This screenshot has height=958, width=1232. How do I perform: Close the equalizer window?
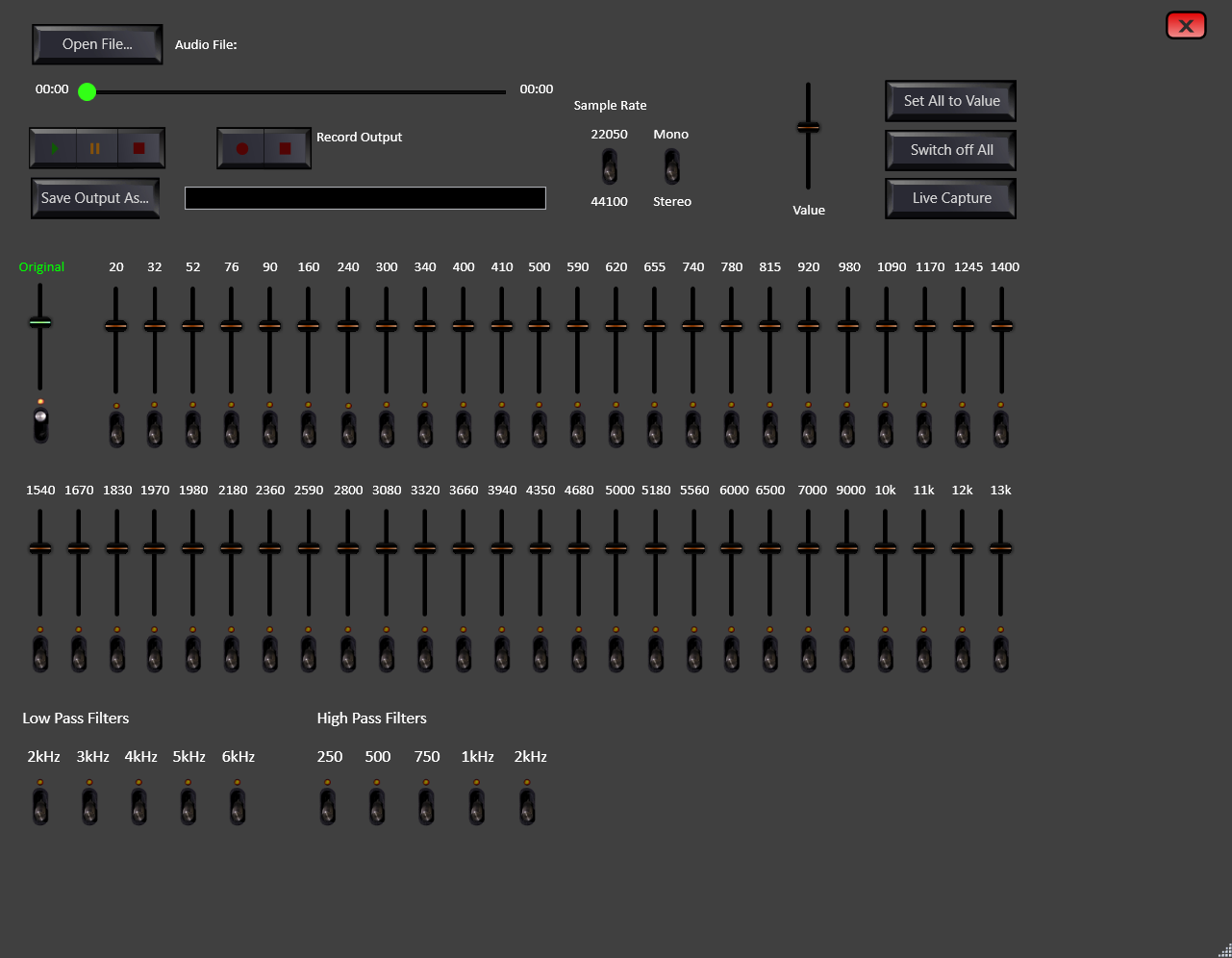pos(1186,26)
